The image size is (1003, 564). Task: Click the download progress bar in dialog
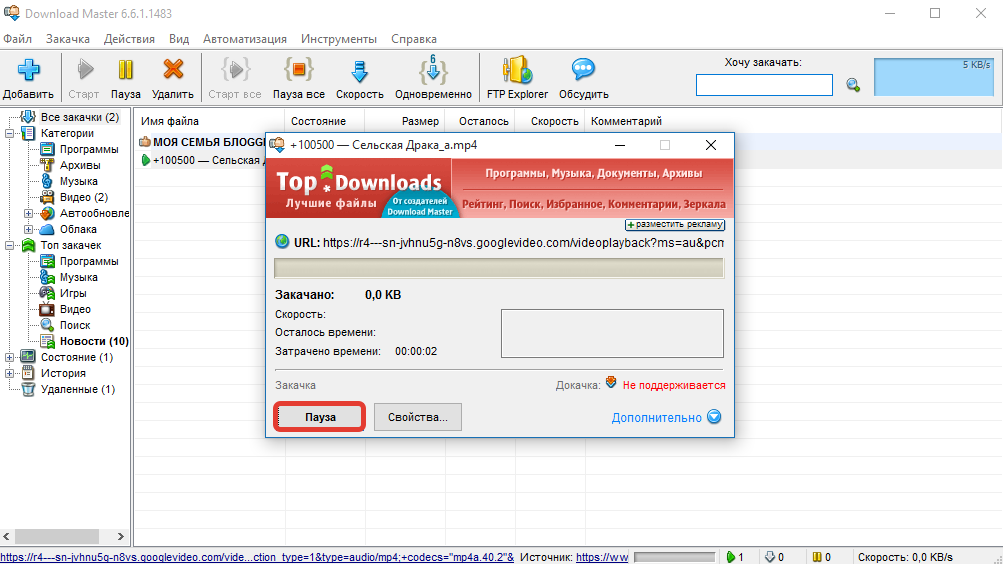click(499, 268)
